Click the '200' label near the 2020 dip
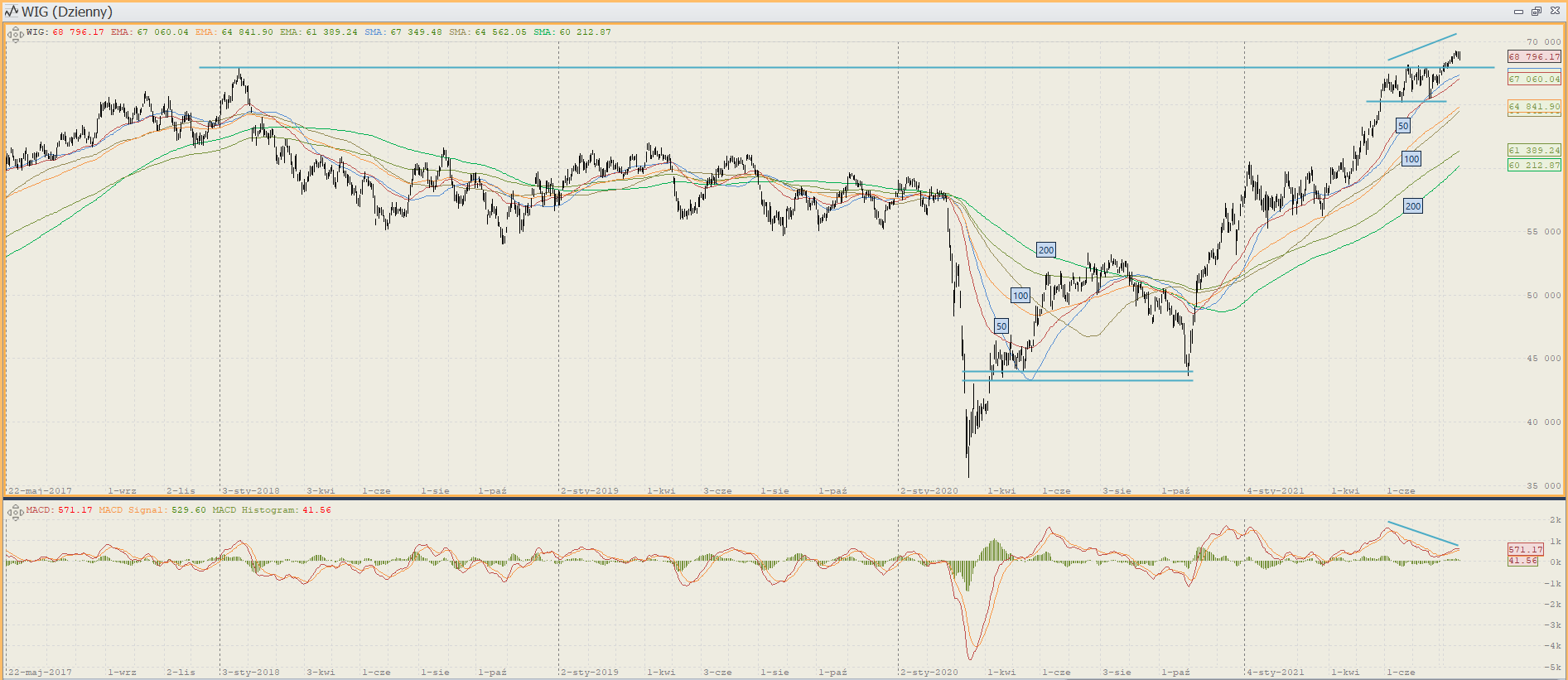The height and width of the screenshot is (680, 1568). pos(1046,250)
